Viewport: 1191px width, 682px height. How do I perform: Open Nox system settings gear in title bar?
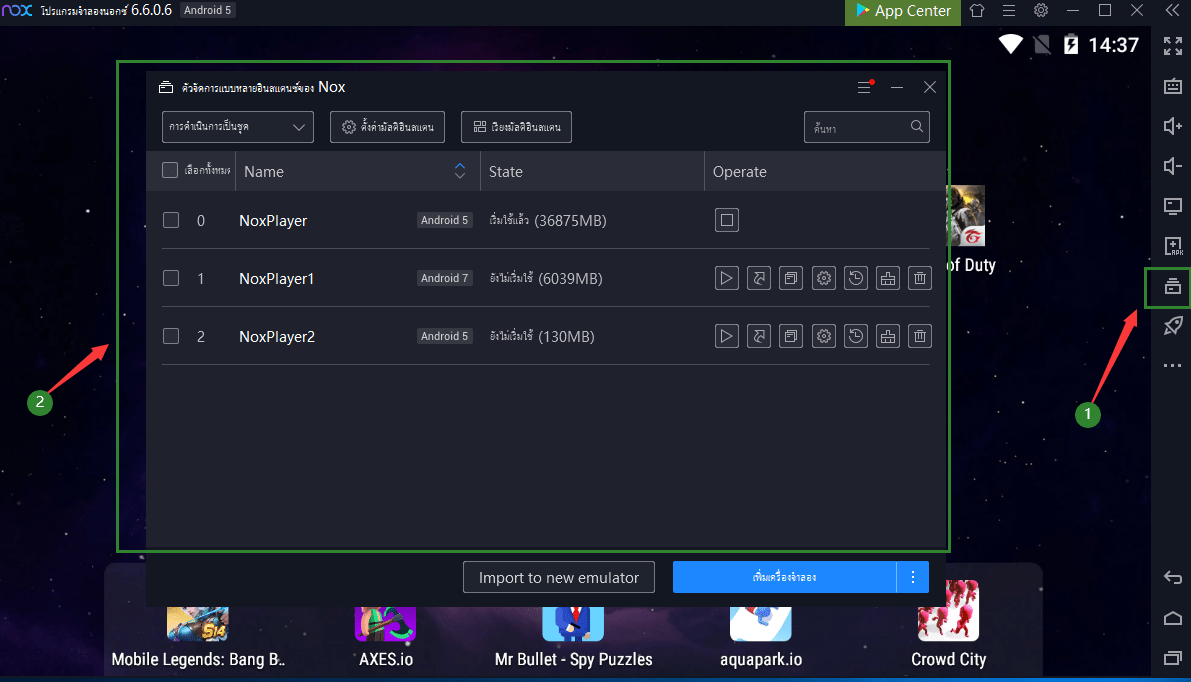pos(1041,11)
